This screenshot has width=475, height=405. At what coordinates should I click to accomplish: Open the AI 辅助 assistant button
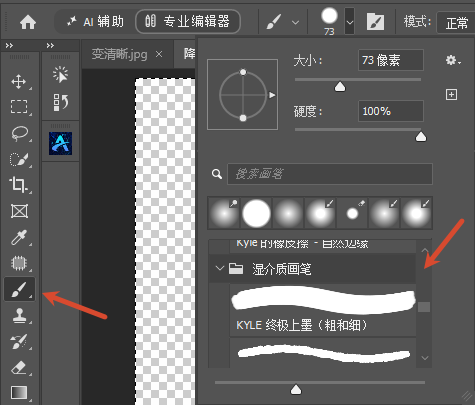96,22
